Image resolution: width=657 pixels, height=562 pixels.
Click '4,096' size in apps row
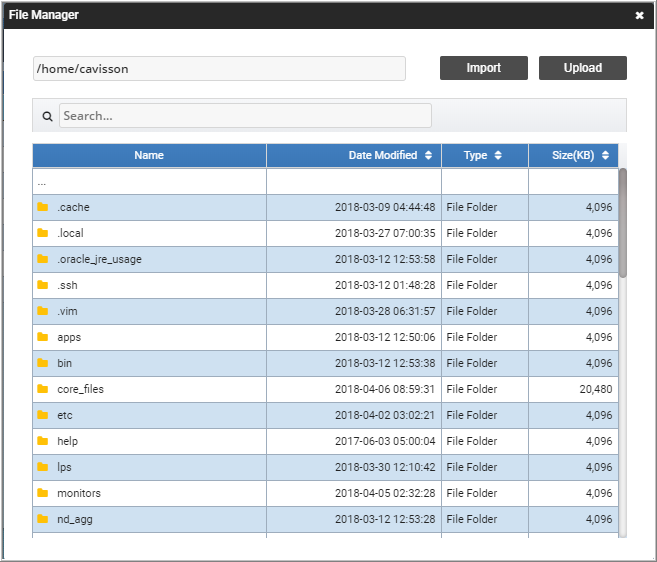point(599,337)
